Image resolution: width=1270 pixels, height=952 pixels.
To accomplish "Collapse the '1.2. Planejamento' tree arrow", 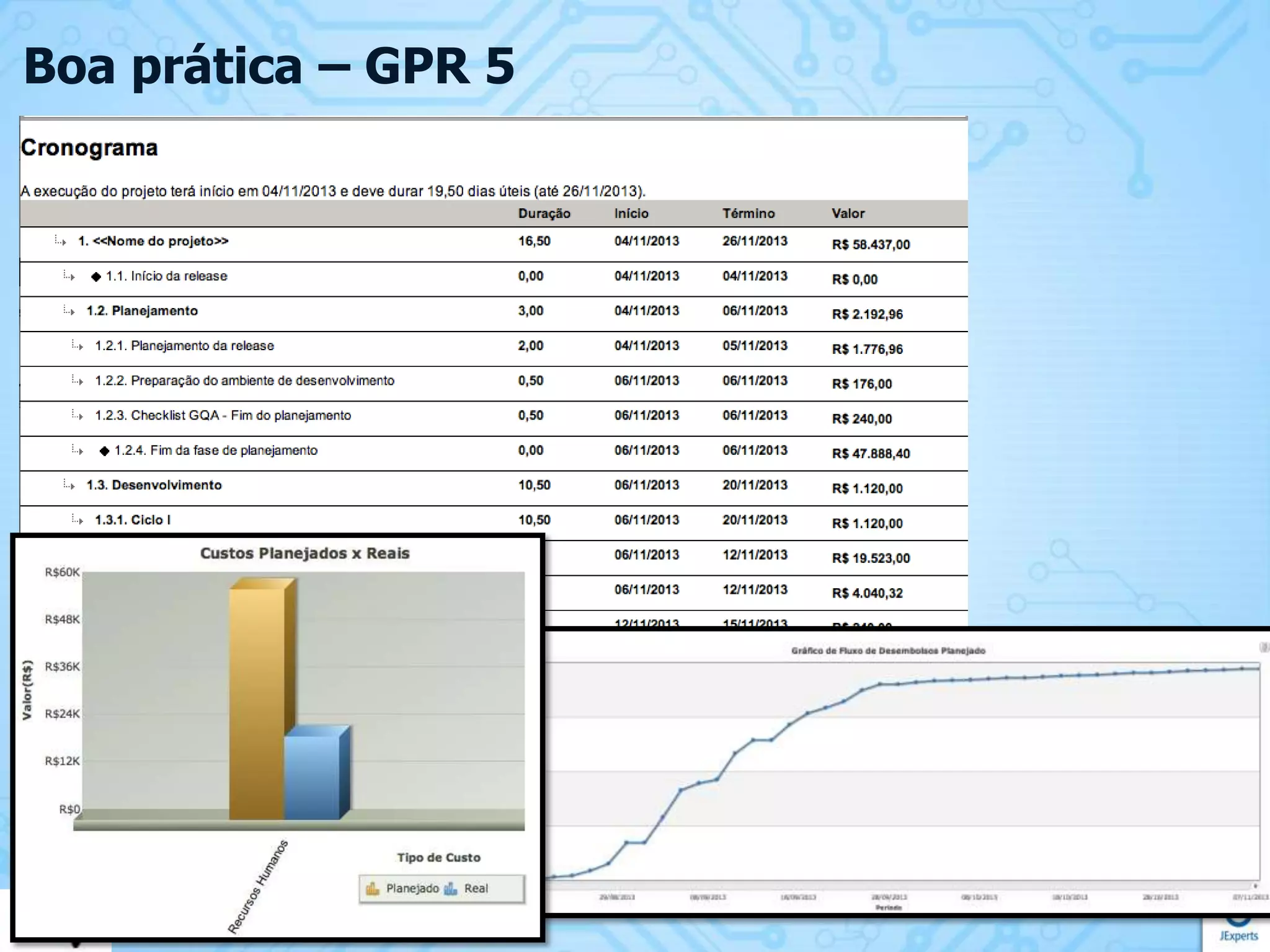I will click(69, 311).
